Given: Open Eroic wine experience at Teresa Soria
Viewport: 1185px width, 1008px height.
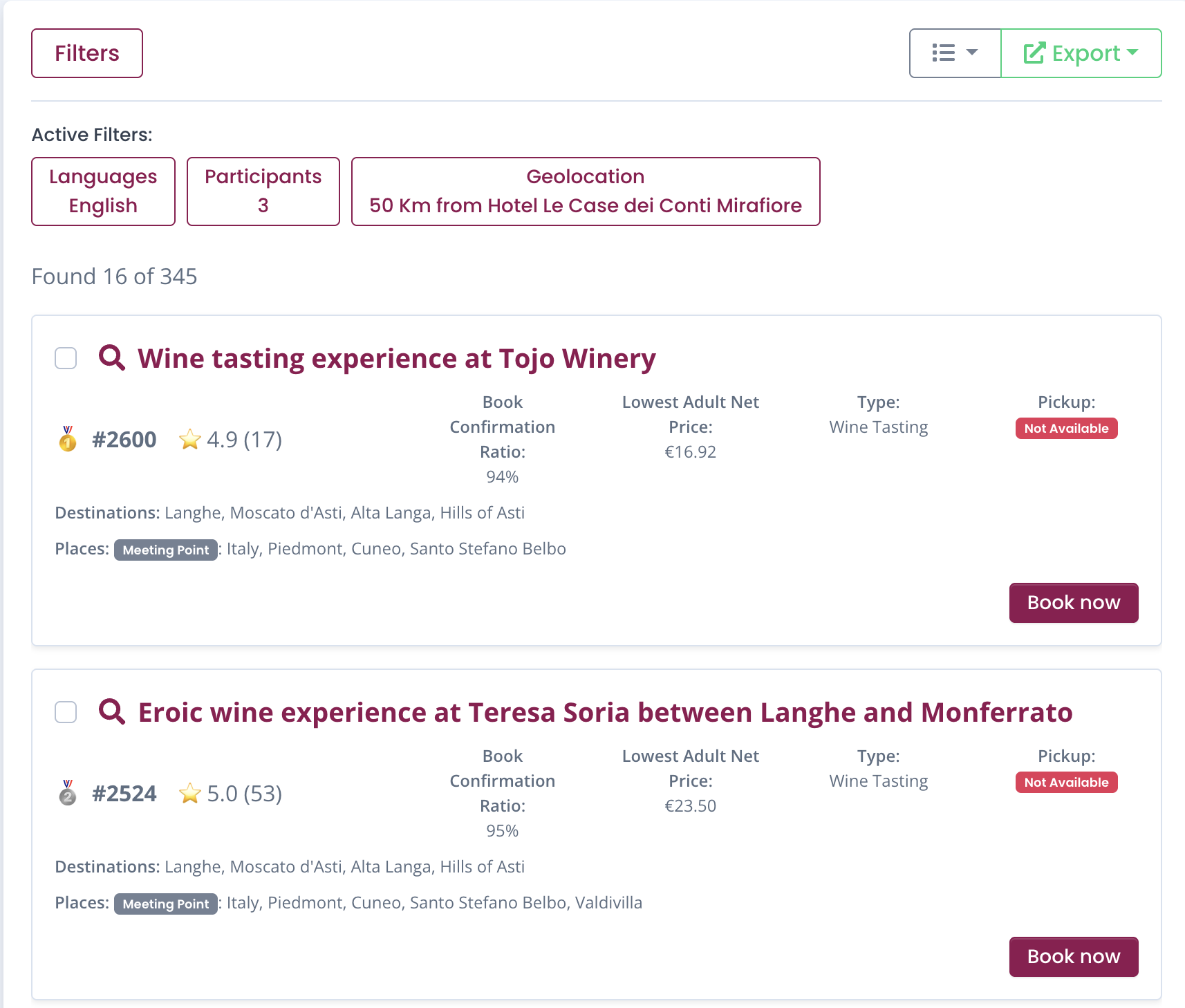Looking at the screenshot, I should pyautogui.click(x=605, y=713).
